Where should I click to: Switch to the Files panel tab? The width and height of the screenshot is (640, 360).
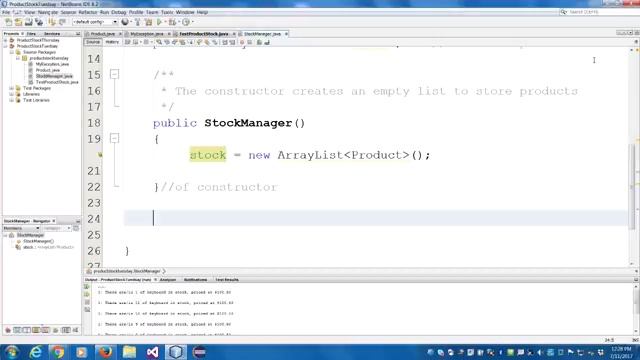tap(31, 34)
